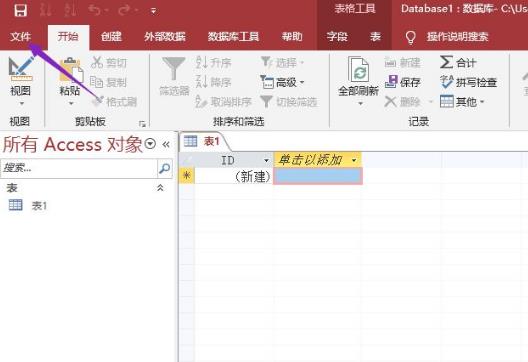Viewport: 528px width, 362px height.
Task: Open the 高级 filter options dropdown
Action: 283,82
